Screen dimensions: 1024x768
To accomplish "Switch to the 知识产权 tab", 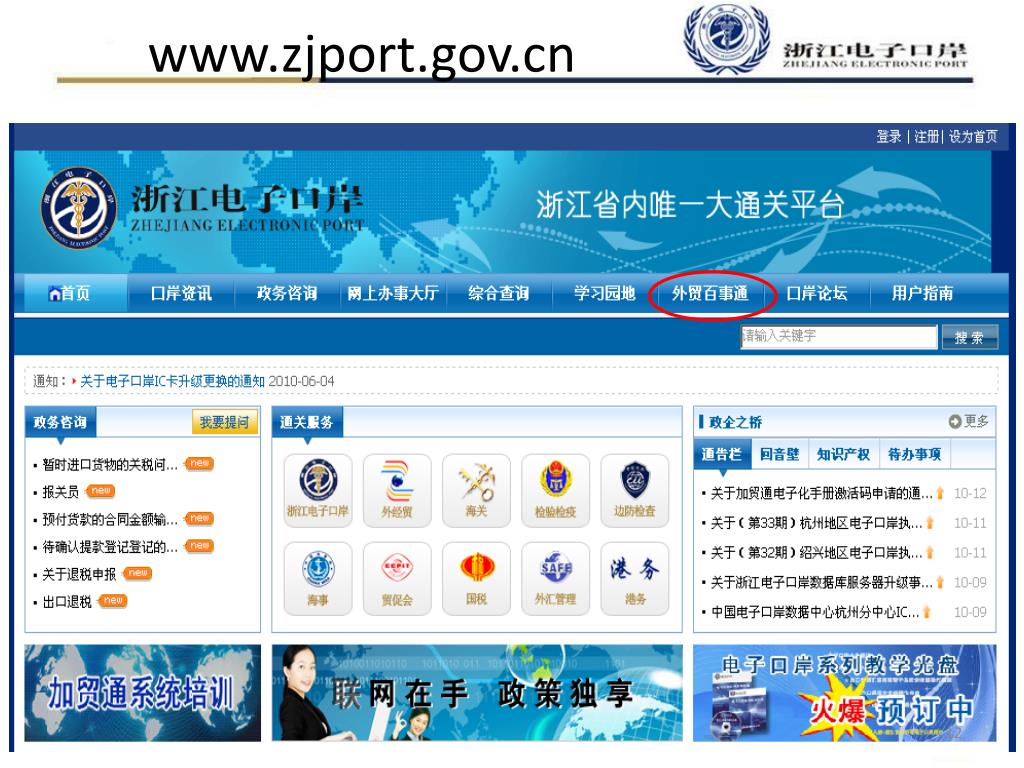I will tap(844, 455).
